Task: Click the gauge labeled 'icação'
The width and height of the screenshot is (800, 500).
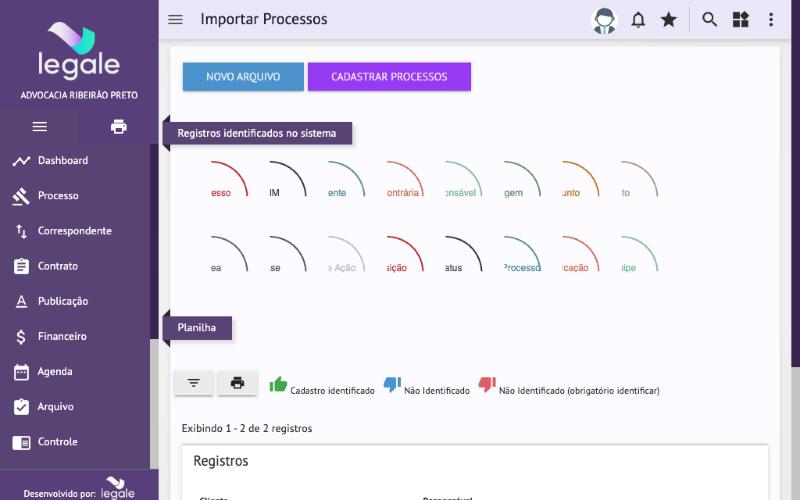Action: 581,255
